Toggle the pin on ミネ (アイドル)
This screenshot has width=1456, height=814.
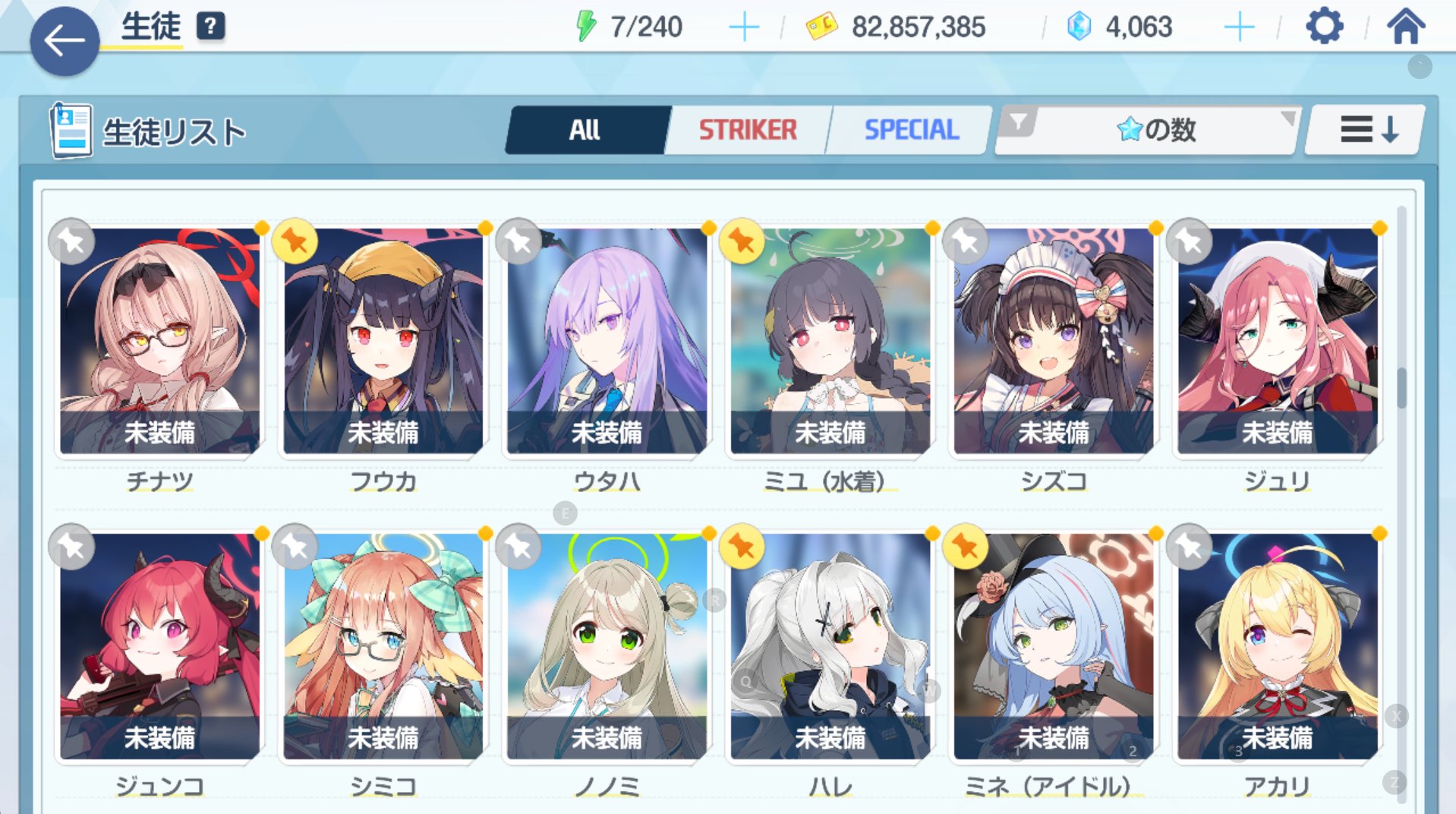pyautogui.click(x=966, y=547)
